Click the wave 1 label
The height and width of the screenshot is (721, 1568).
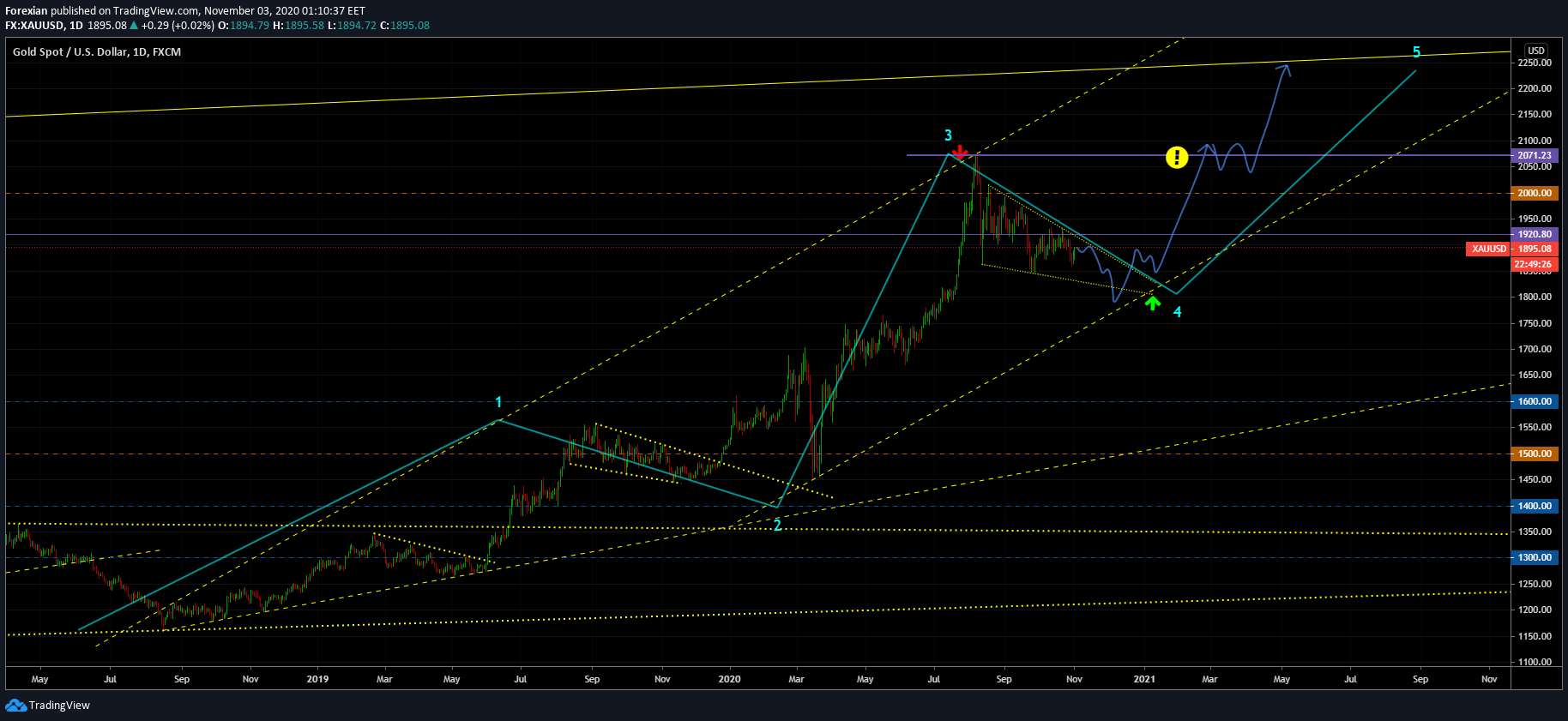pyautogui.click(x=498, y=402)
